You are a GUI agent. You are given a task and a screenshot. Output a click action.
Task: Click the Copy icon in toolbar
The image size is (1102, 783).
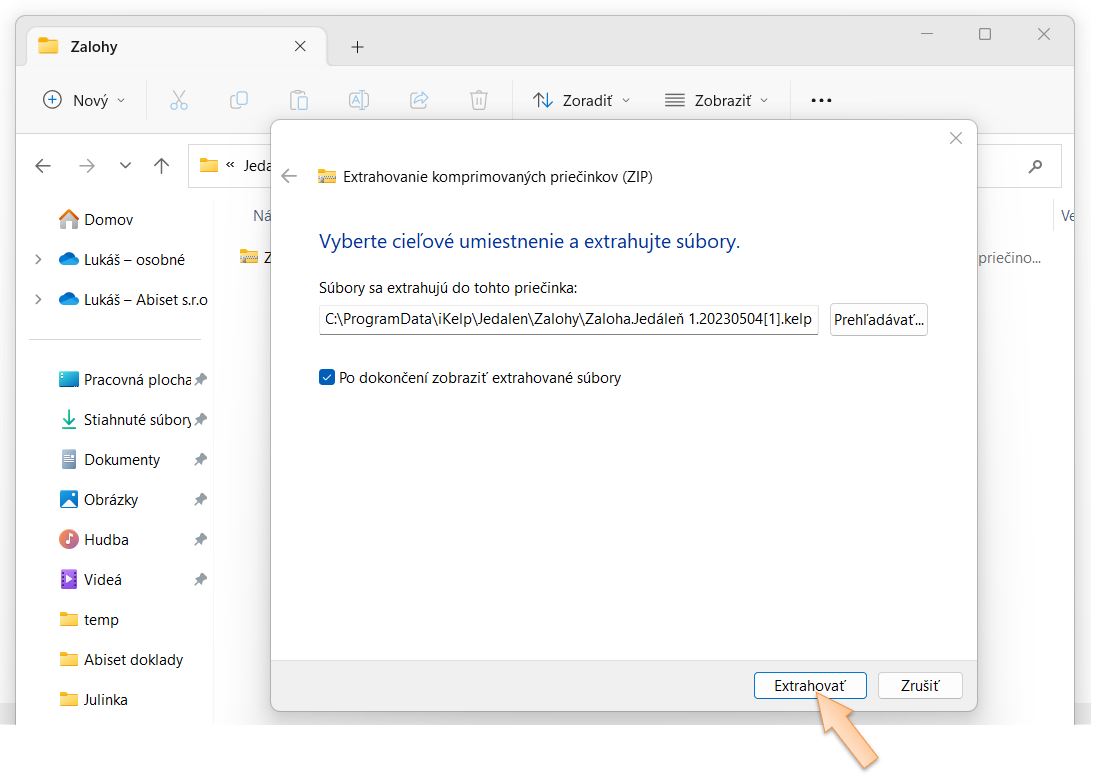(239, 100)
